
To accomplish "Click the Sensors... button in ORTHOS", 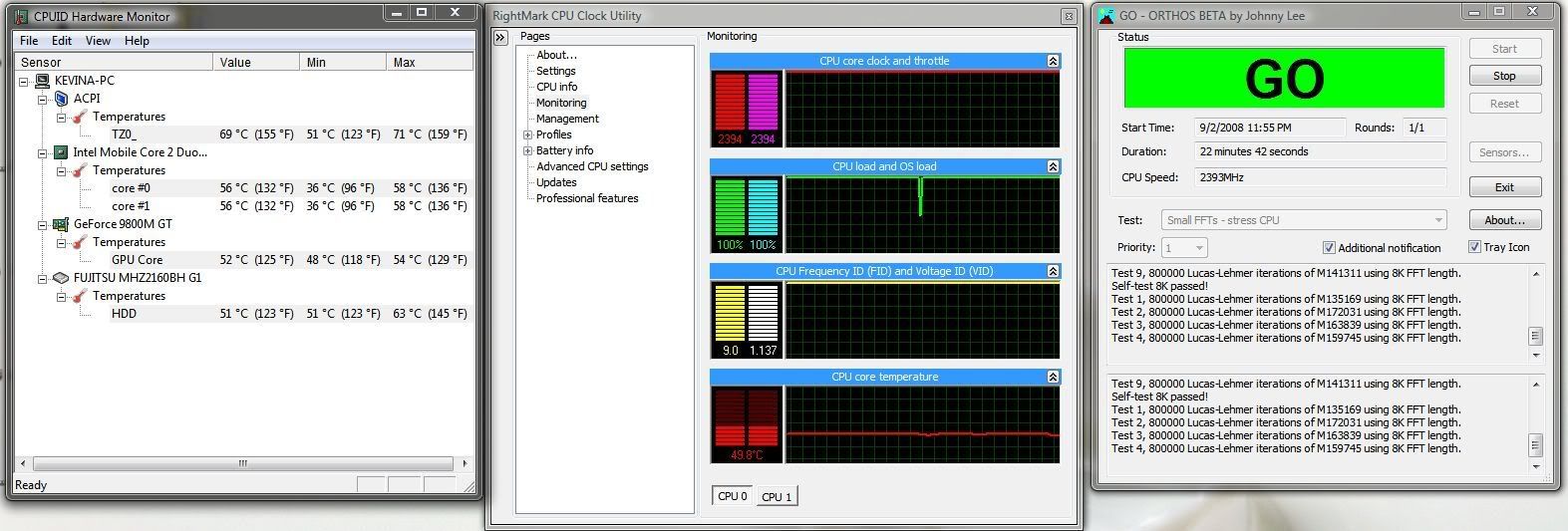I will click(1504, 152).
